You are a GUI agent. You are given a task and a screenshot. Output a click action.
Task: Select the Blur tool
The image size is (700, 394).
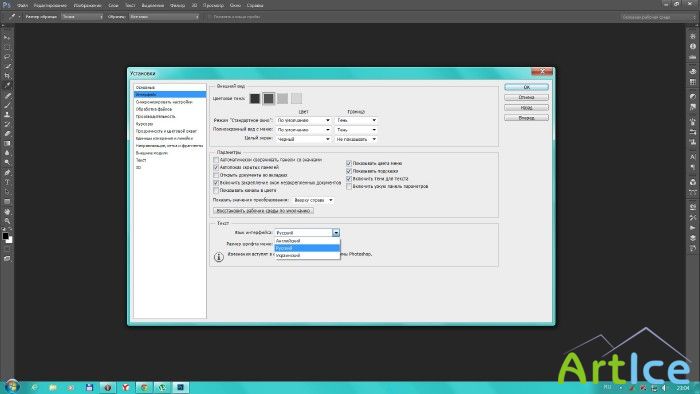(7, 153)
